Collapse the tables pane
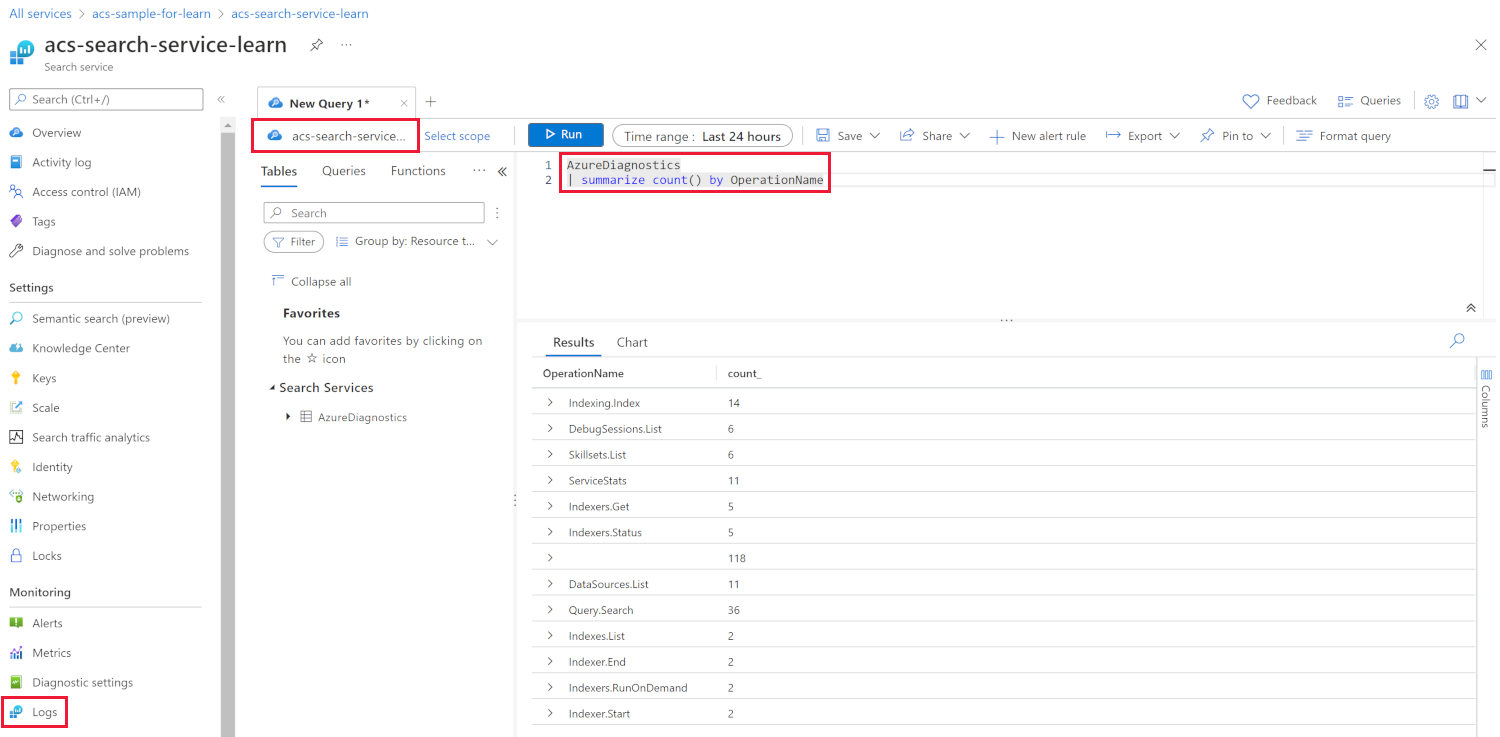Image resolution: width=1500 pixels, height=737 pixels. (502, 172)
